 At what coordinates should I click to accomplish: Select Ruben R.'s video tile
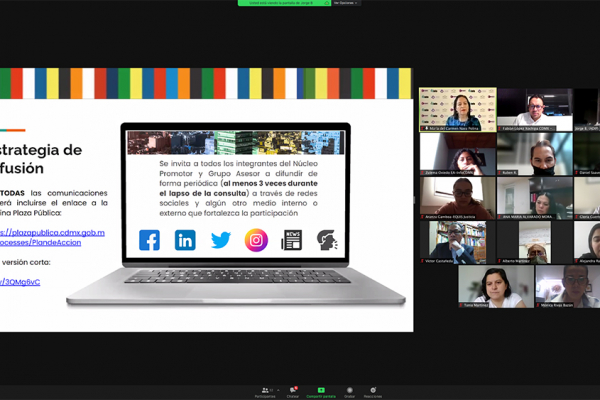tap(535, 154)
